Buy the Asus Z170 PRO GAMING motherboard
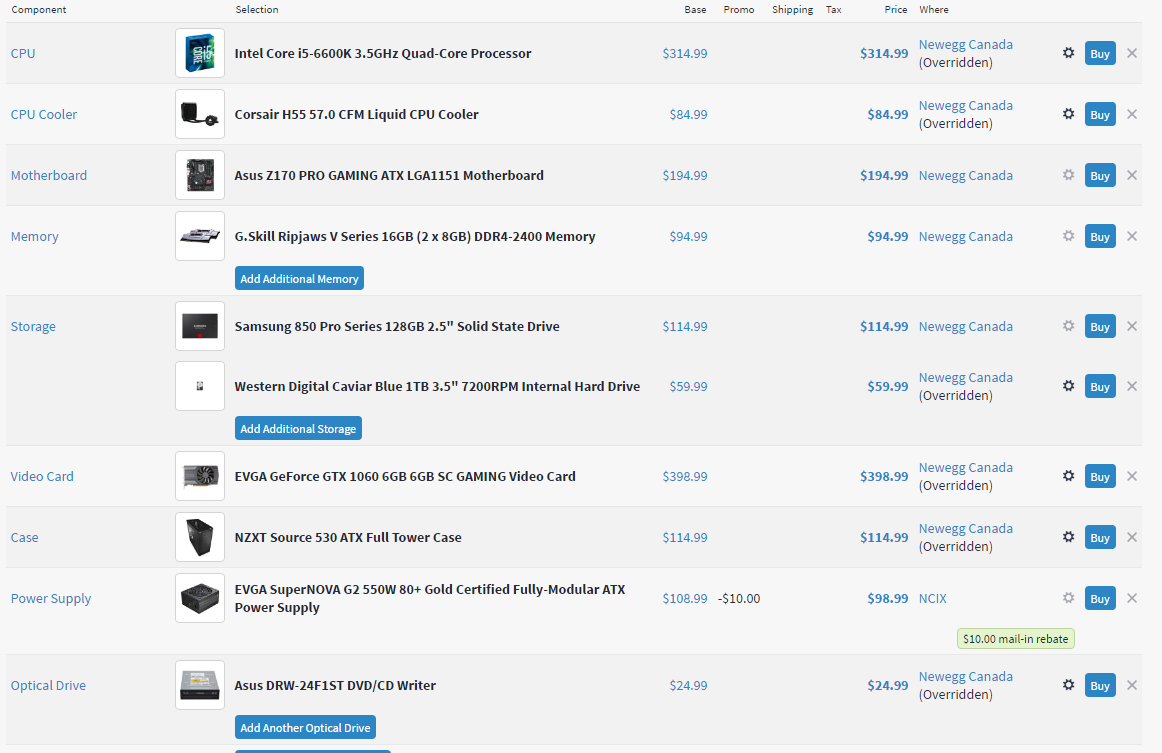Viewport: 1162px width, 753px height. 1100,176
